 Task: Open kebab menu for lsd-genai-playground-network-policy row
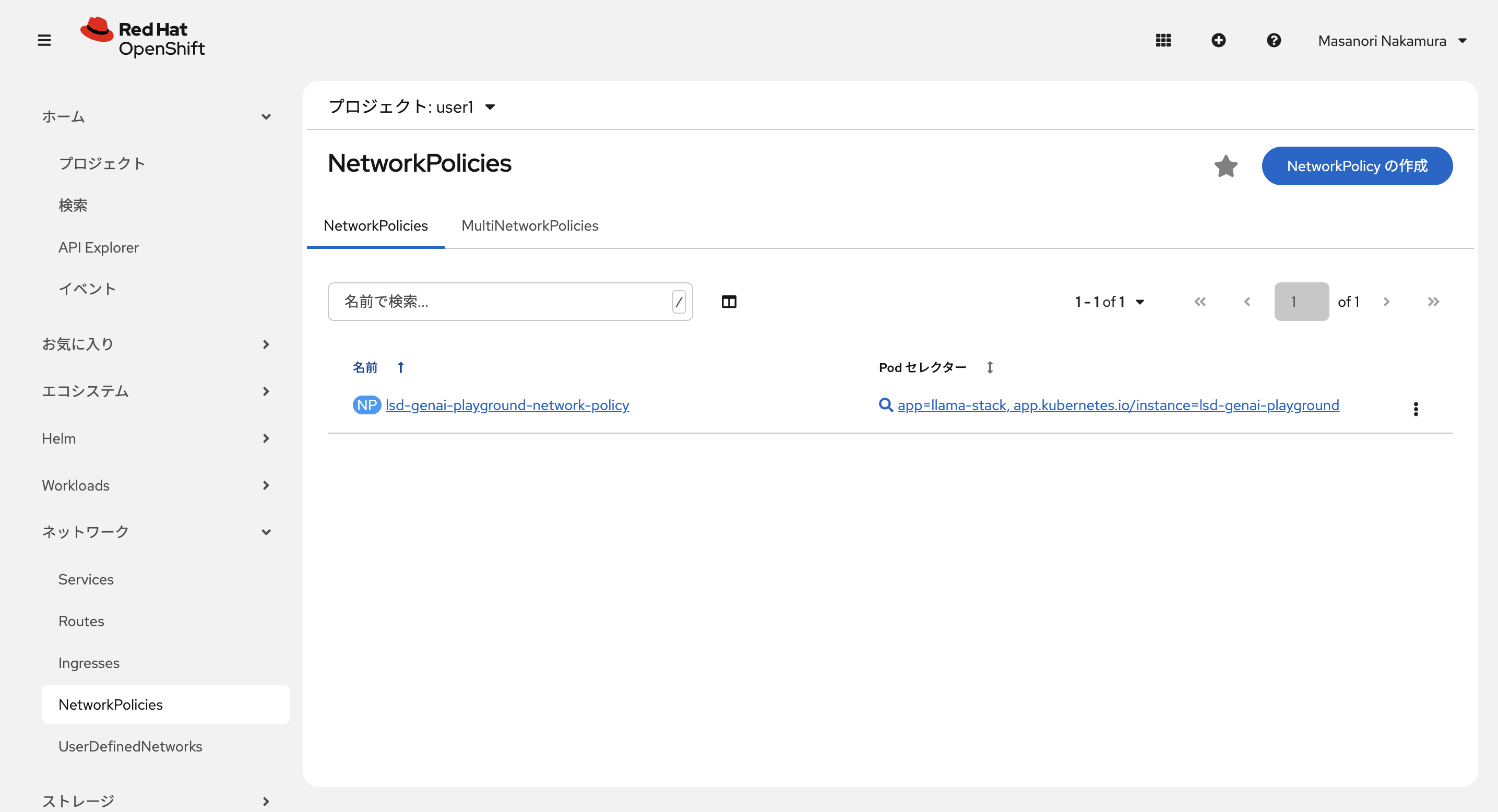click(x=1416, y=409)
